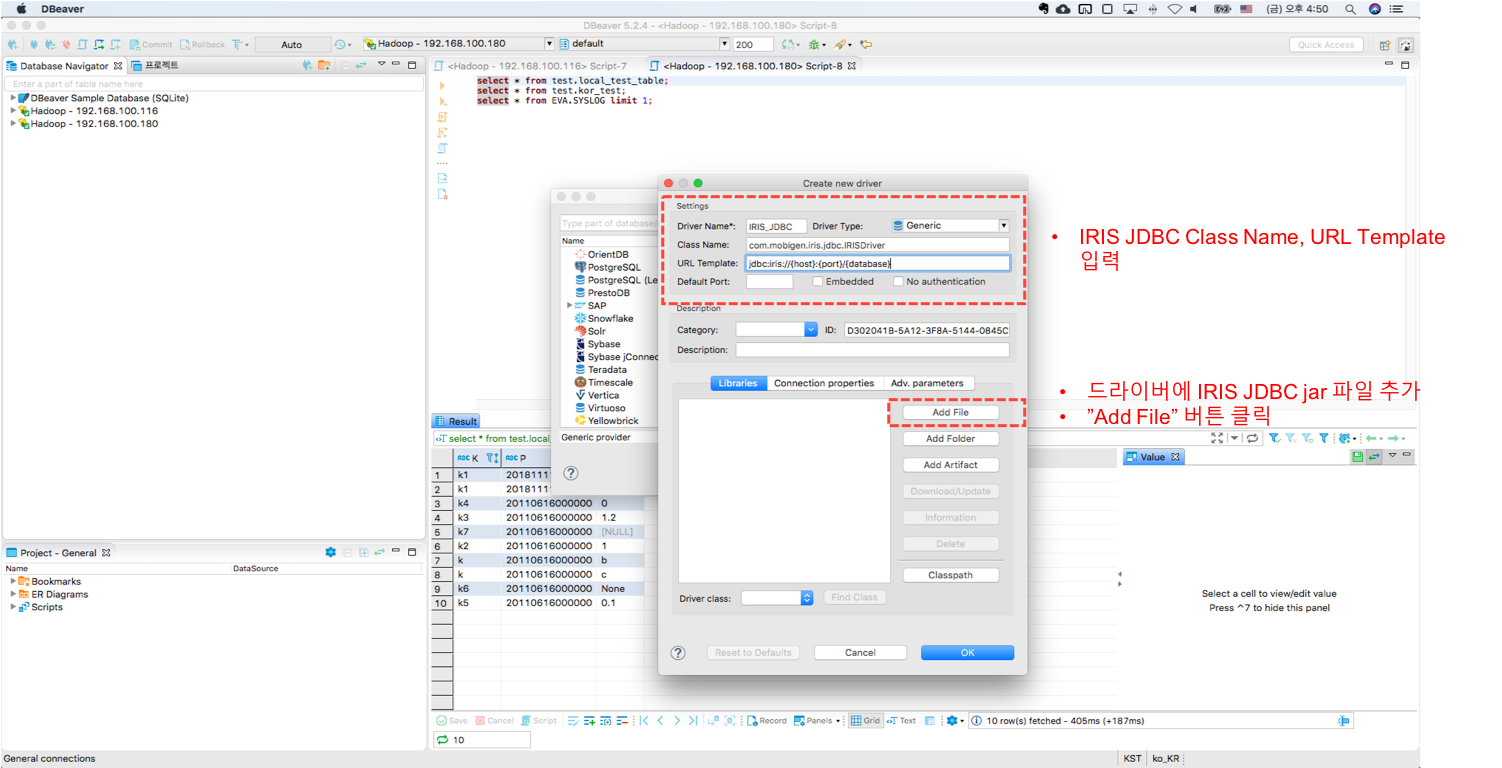
Task: Switch to the Connection properties tab
Action: [x=824, y=383]
